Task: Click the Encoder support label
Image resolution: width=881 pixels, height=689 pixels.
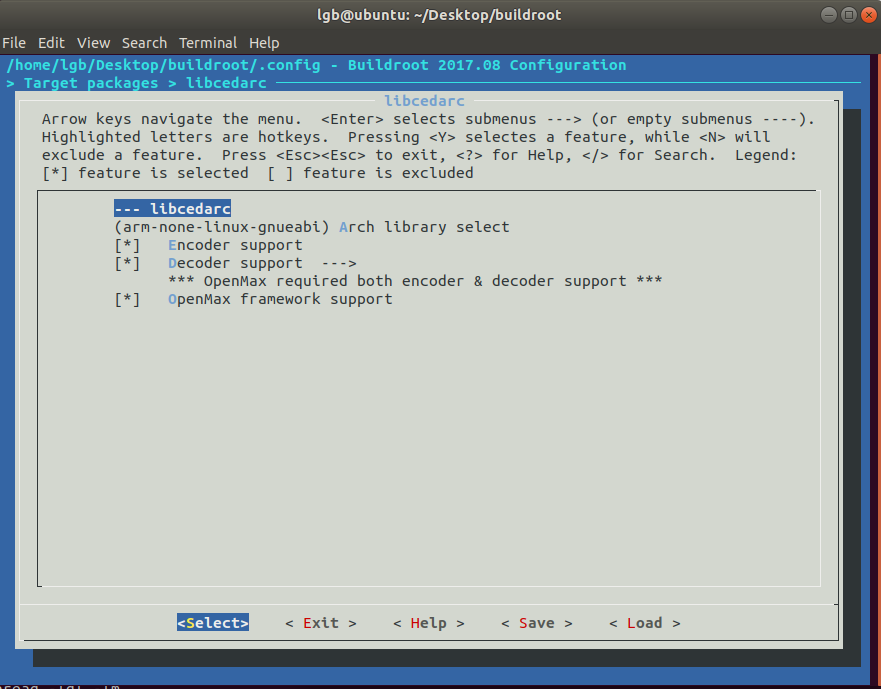Action: click(235, 246)
